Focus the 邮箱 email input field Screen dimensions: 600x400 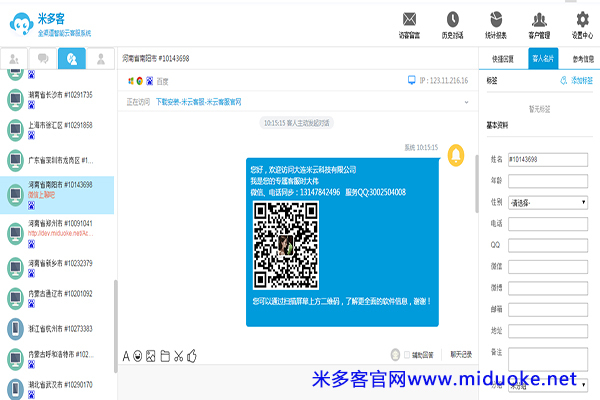pyautogui.click(x=548, y=310)
